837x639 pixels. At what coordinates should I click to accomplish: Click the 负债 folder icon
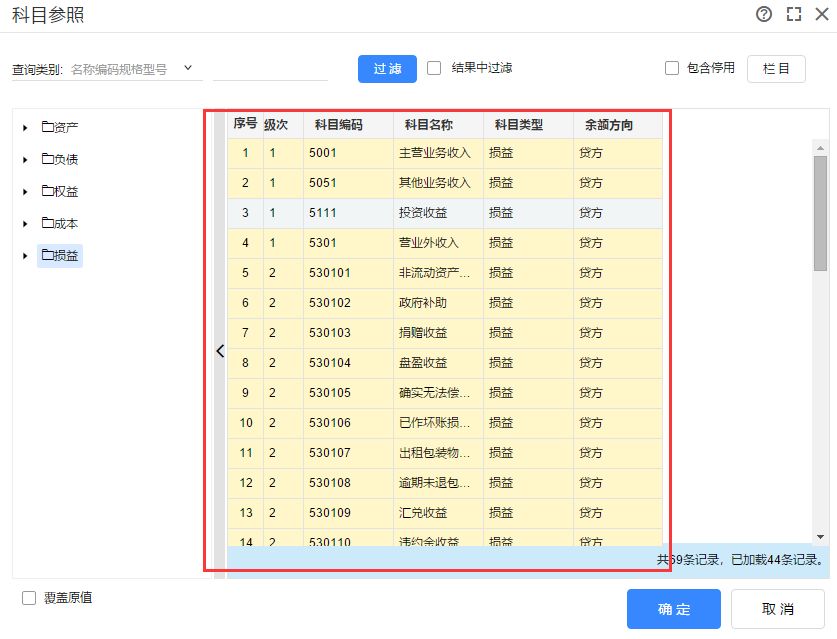pos(48,159)
